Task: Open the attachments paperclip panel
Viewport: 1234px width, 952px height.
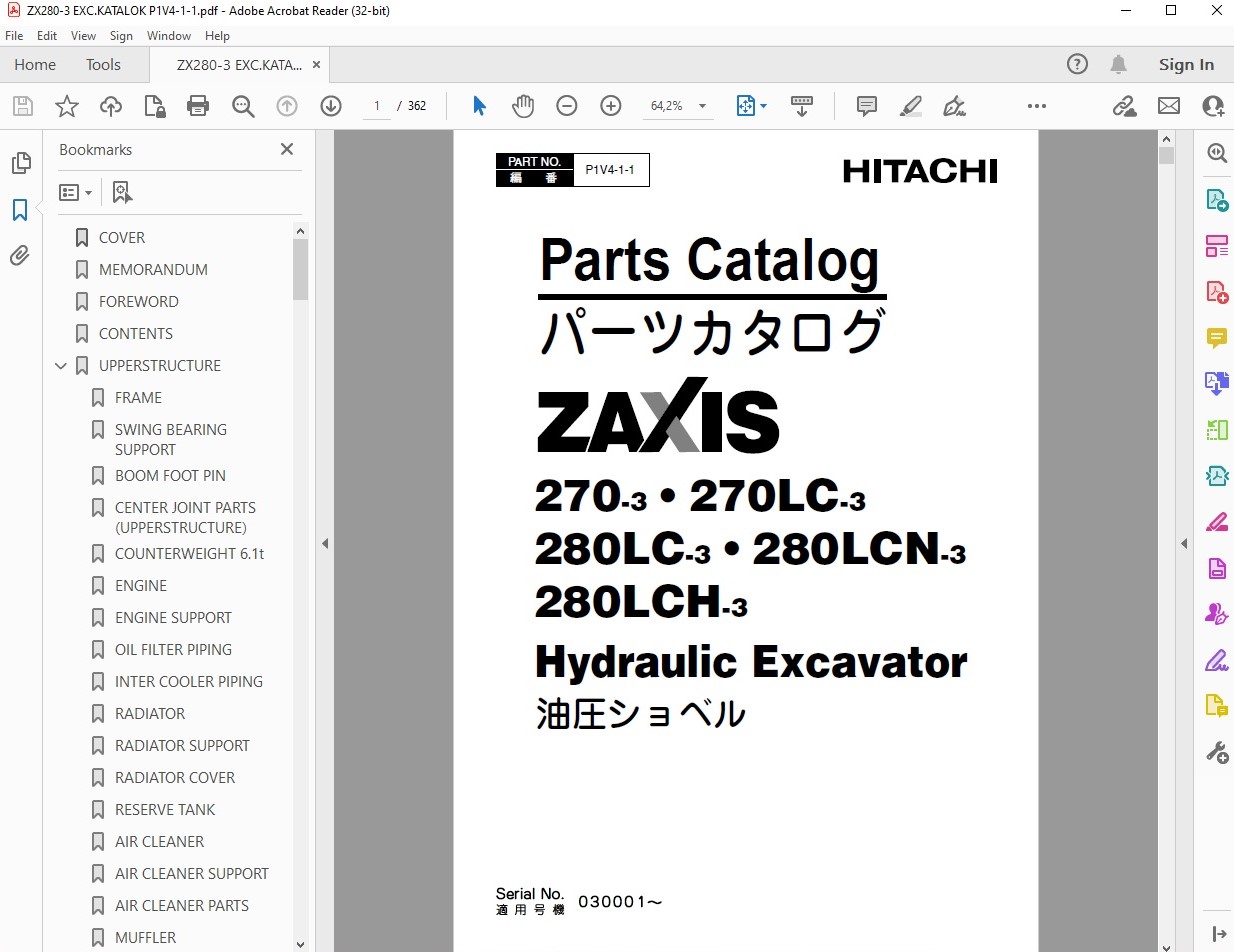Action: 20,256
